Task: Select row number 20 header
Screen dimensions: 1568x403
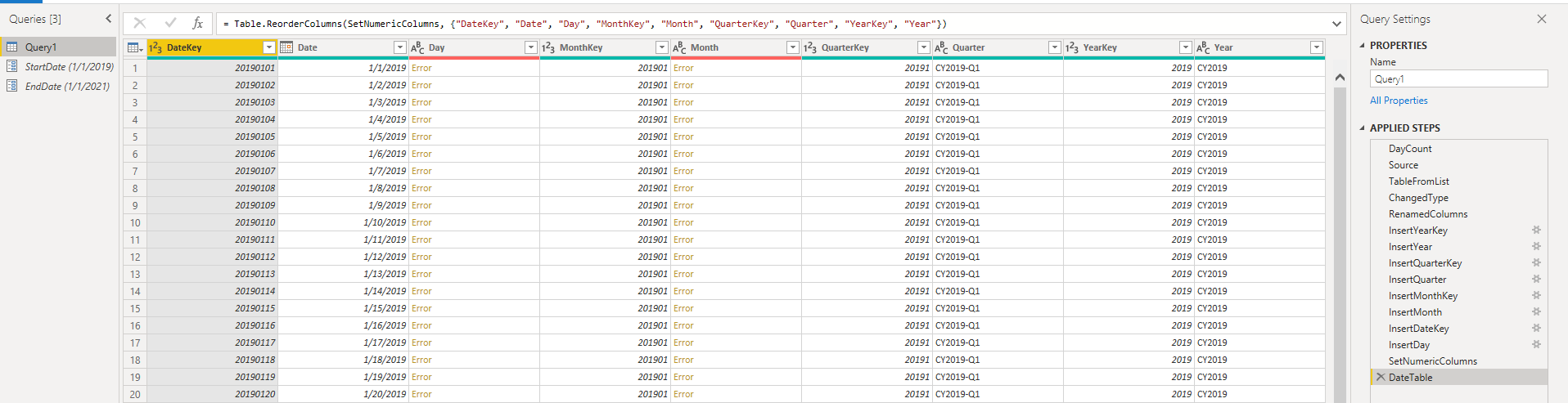Action: pyautogui.click(x=135, y=394)
